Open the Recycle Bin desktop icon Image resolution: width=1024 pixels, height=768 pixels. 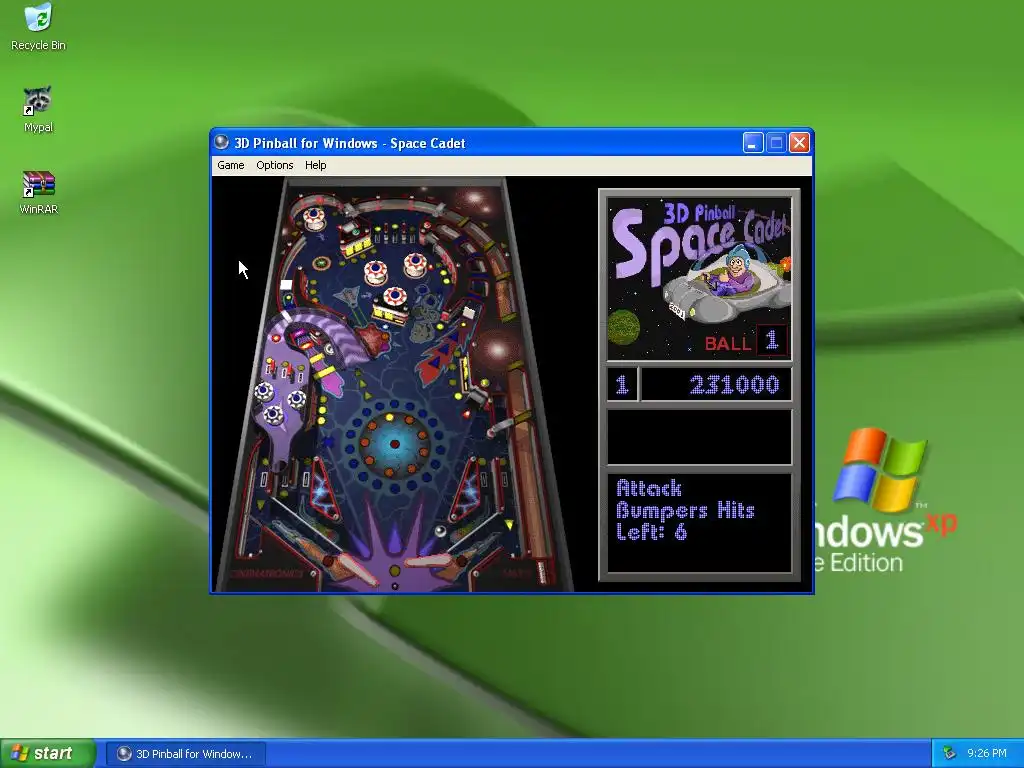[38, 27]
